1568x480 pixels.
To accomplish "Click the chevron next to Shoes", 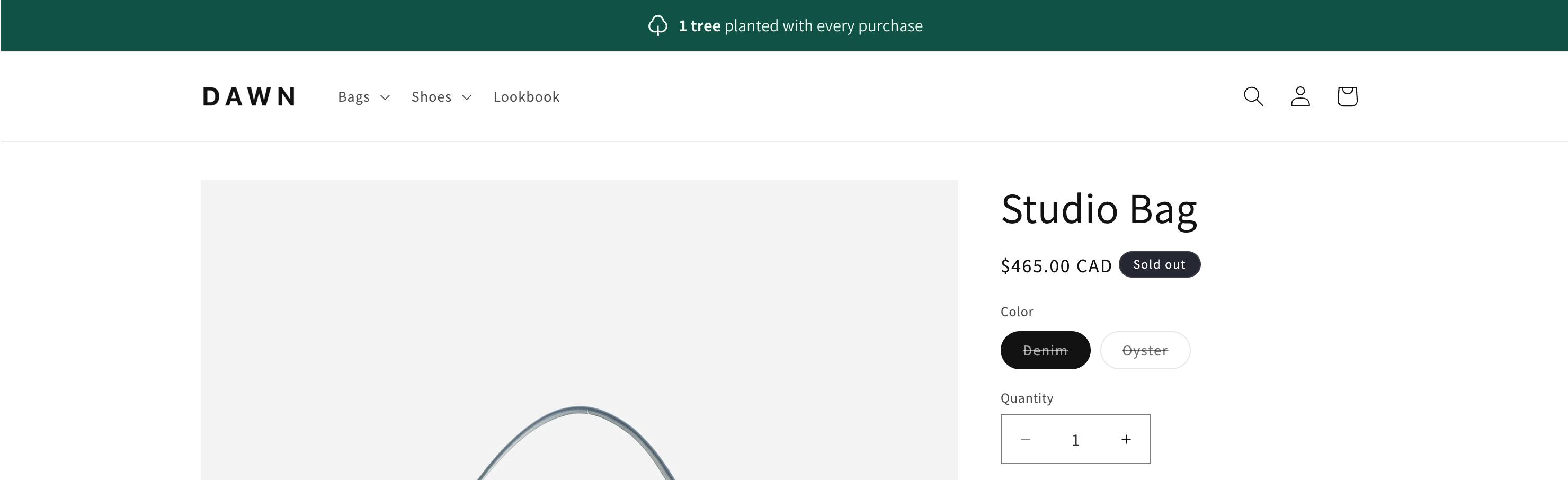I will [x=467, y=97].
